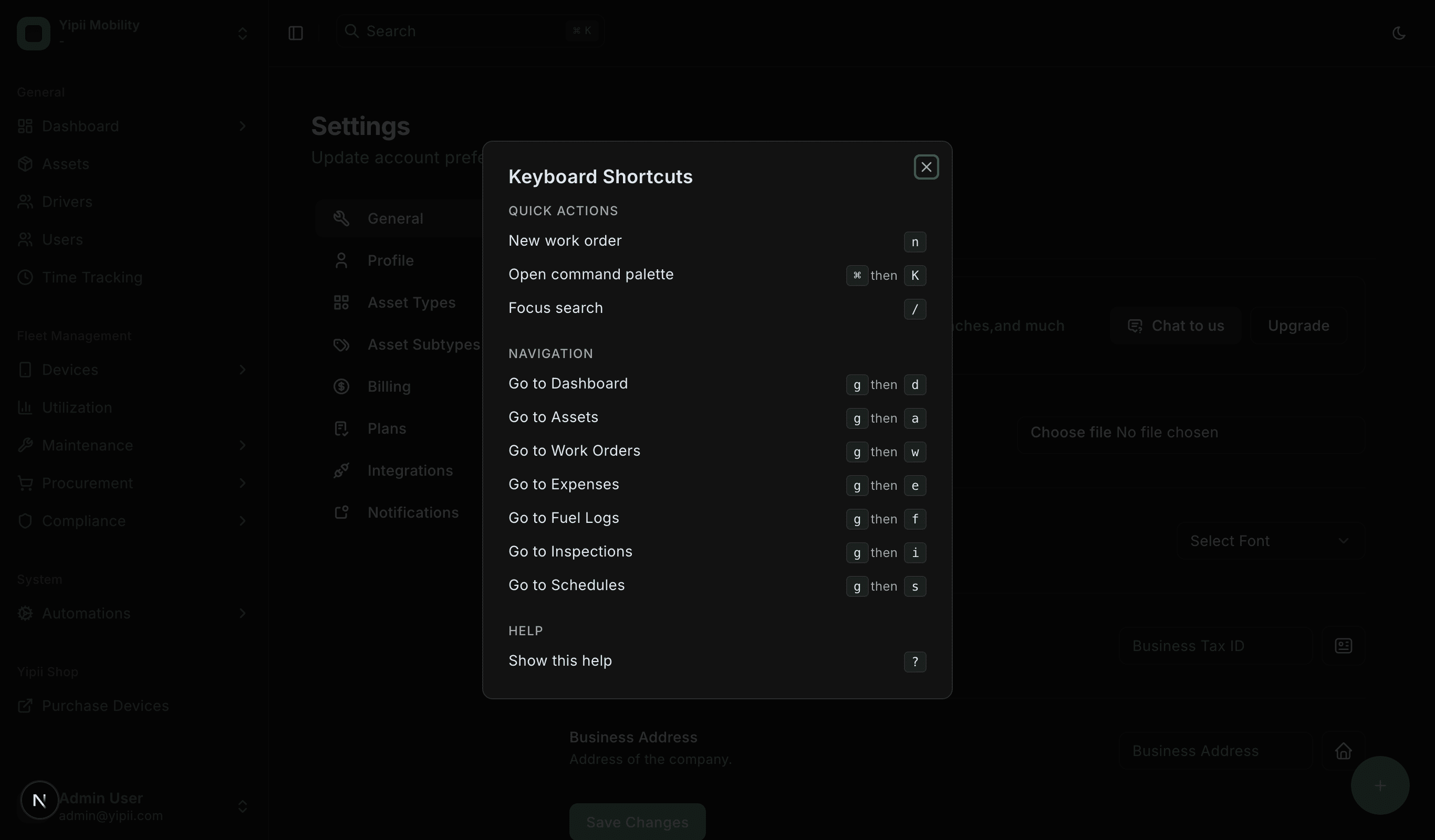The width and height of the screenshot is (1435, 840).
Task: Click the 'Focus search' shortcut label
Action: pyautogui.click(x=555, y=308)
